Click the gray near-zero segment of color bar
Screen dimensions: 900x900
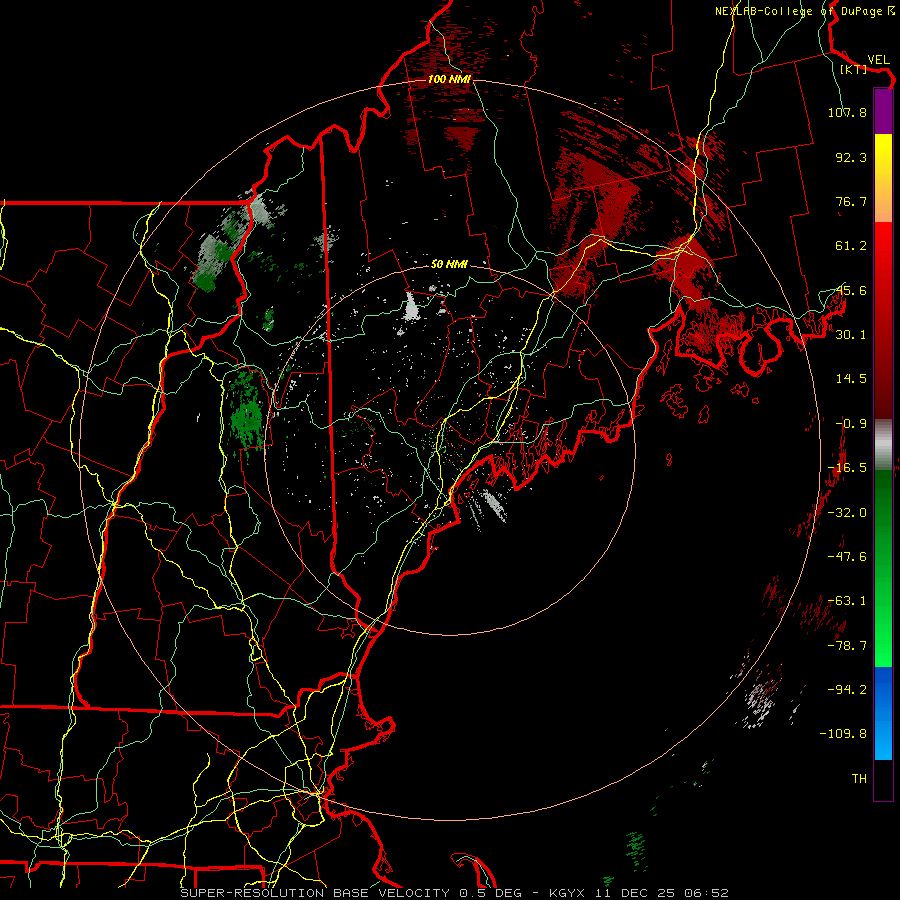pyautogui.click(x=883, y=445)
